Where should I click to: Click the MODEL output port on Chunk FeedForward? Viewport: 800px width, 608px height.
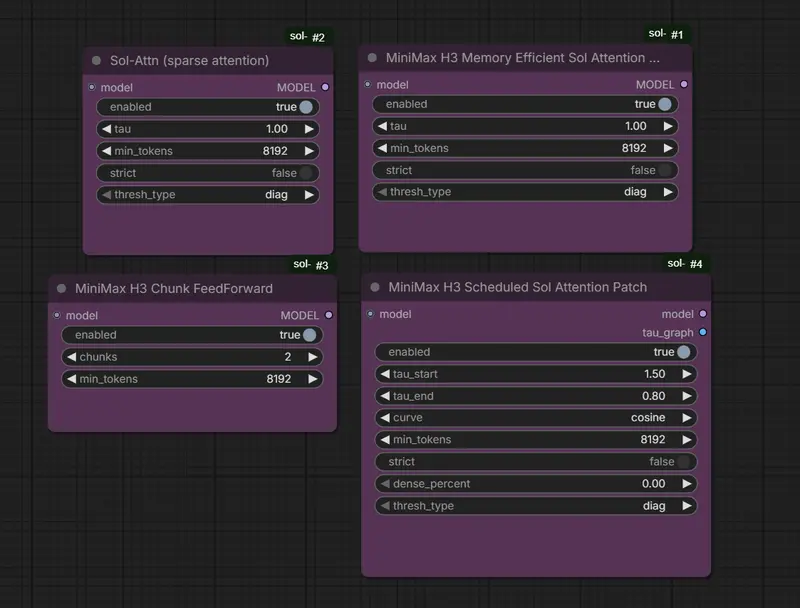(x=329, y=315)
